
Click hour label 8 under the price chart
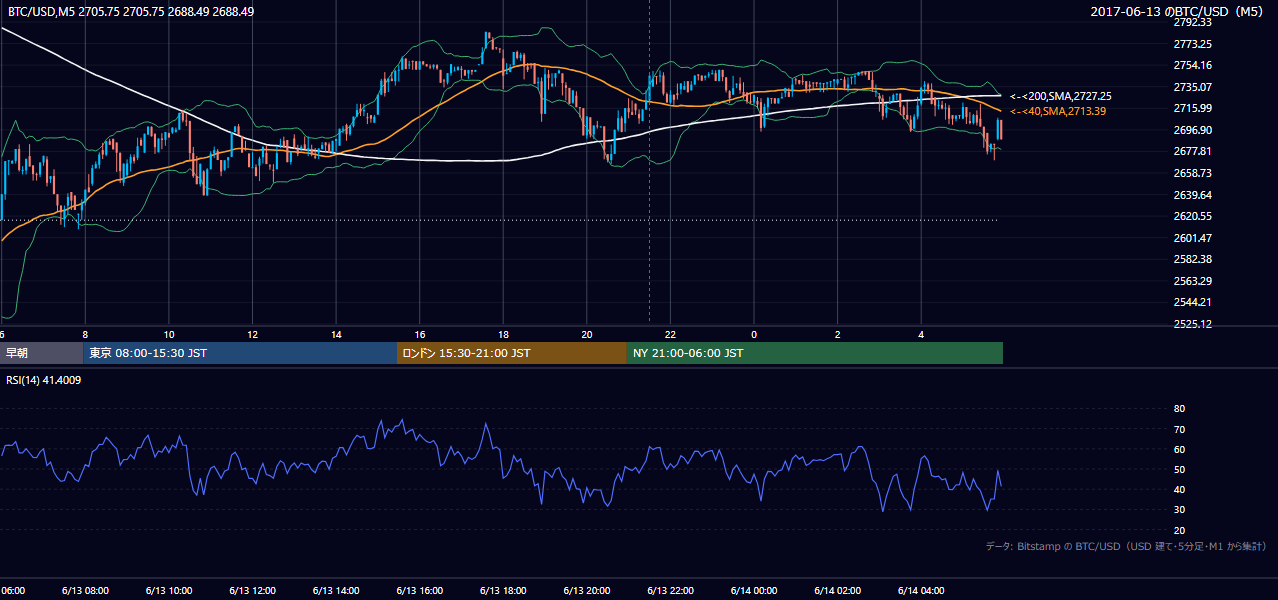(x=85, y=334)
